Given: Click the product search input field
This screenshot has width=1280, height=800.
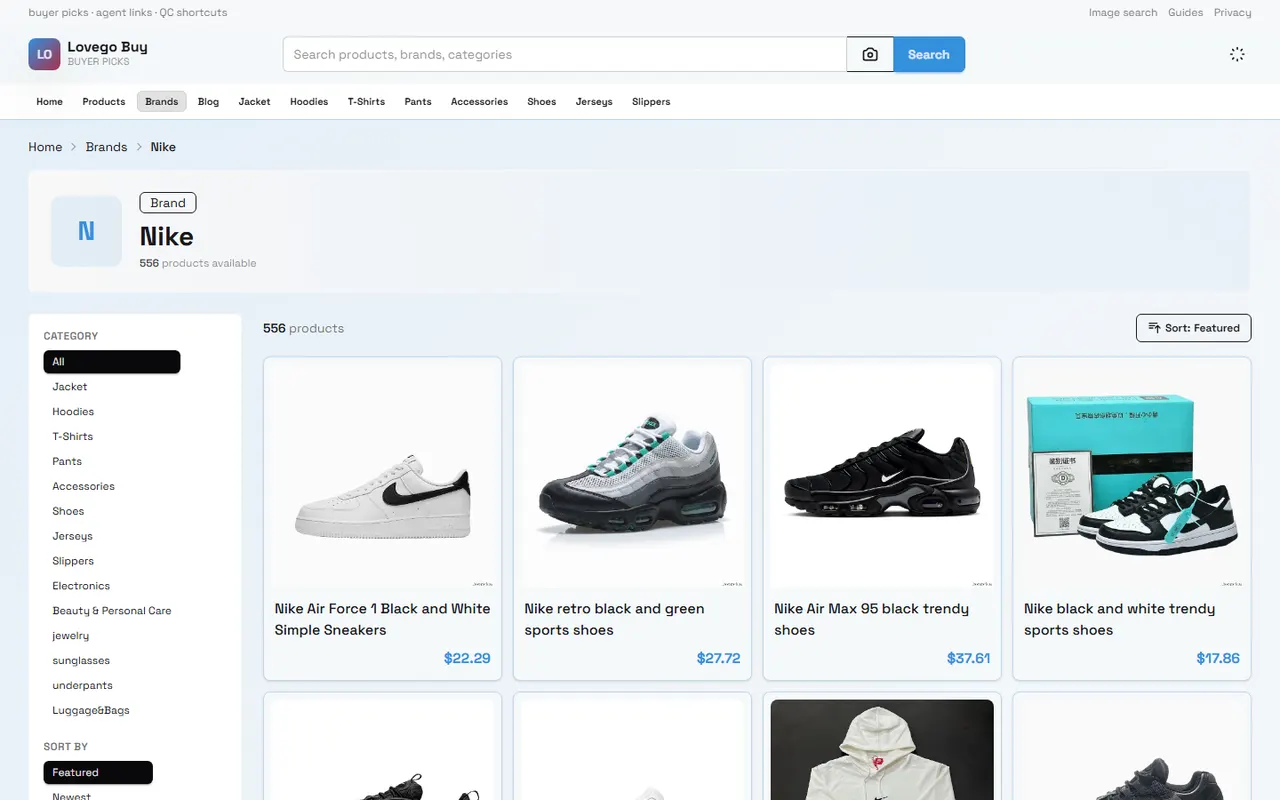Looking at the screenshot, I should [565, 55].
